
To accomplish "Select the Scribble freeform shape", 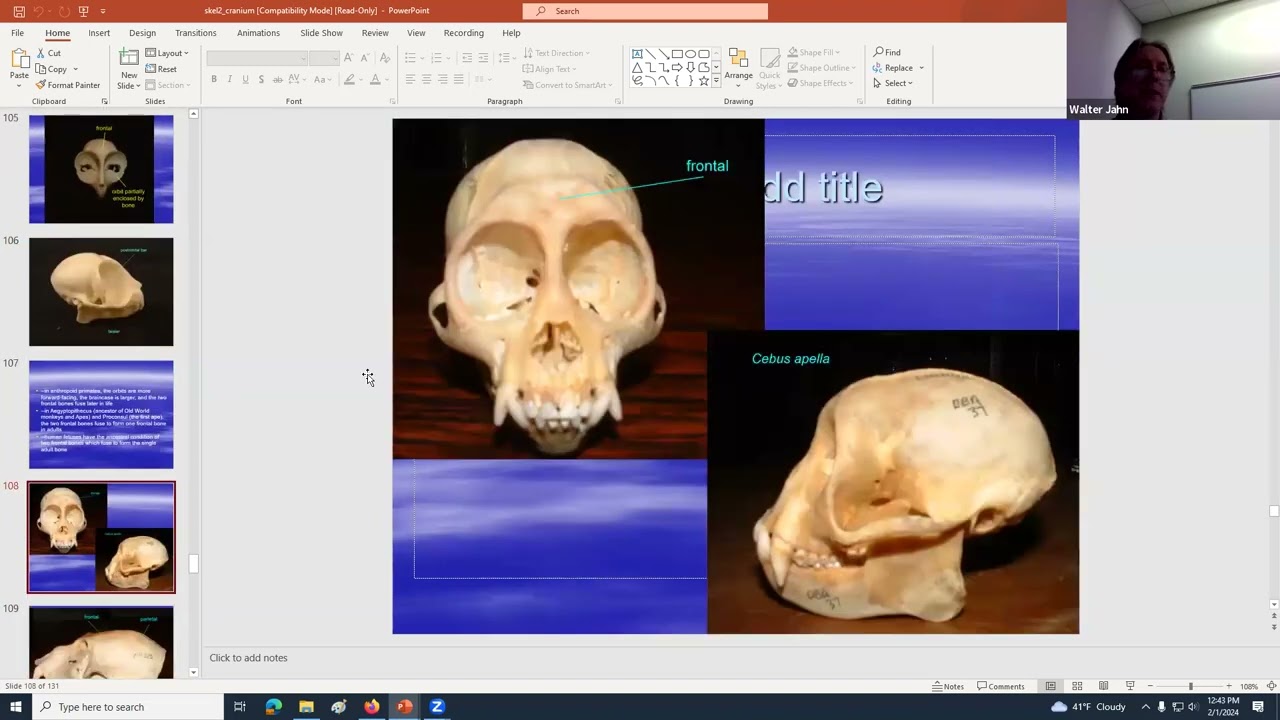I will (x=637, y=80).
